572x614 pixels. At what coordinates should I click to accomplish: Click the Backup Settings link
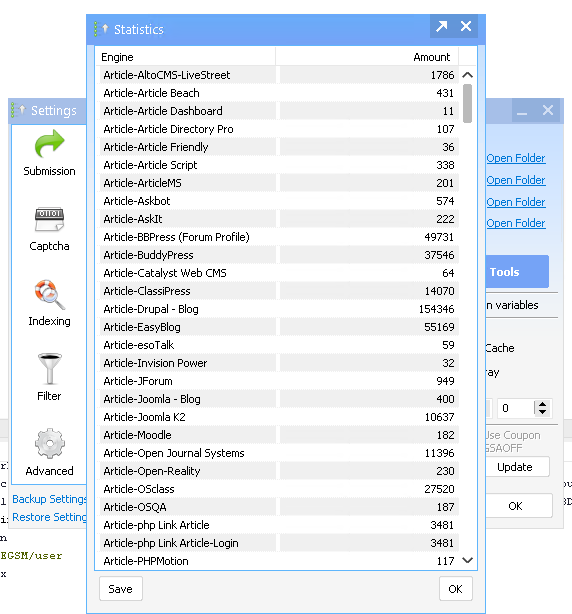click(49, 499)
